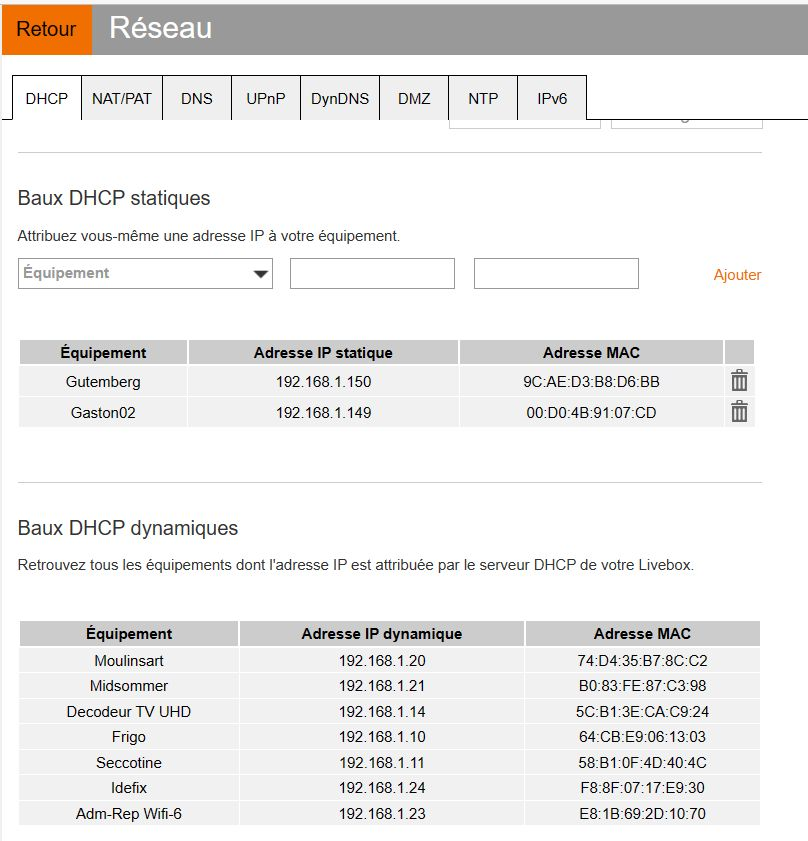The height and width of the screenshot is (841, 808).
Task: Click MAC address E8:1B:69:2D:10:70
Action: coord(642,813)
